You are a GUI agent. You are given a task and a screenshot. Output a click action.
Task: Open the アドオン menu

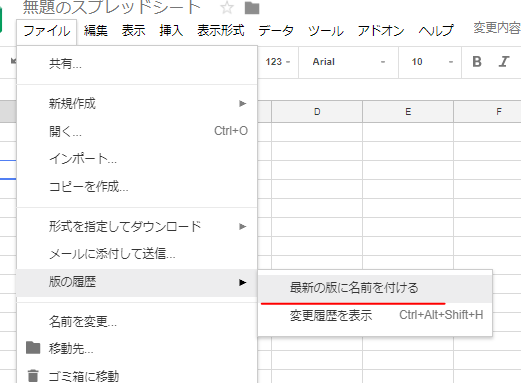pos(381,31)
